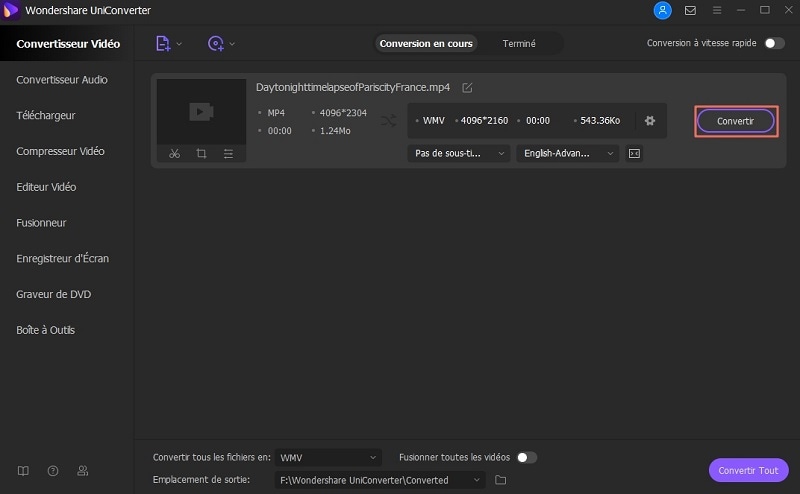Open the mail message center icon
The height and width of the screenshot is (494, 800).
[690, 10]
